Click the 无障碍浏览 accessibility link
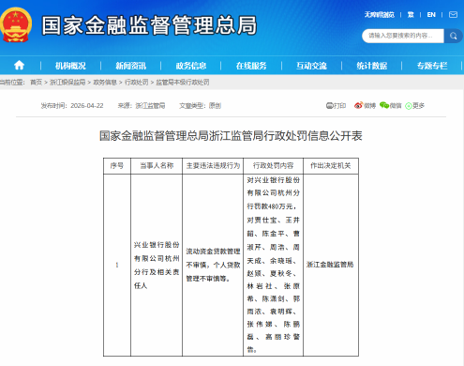 [379, 15]
